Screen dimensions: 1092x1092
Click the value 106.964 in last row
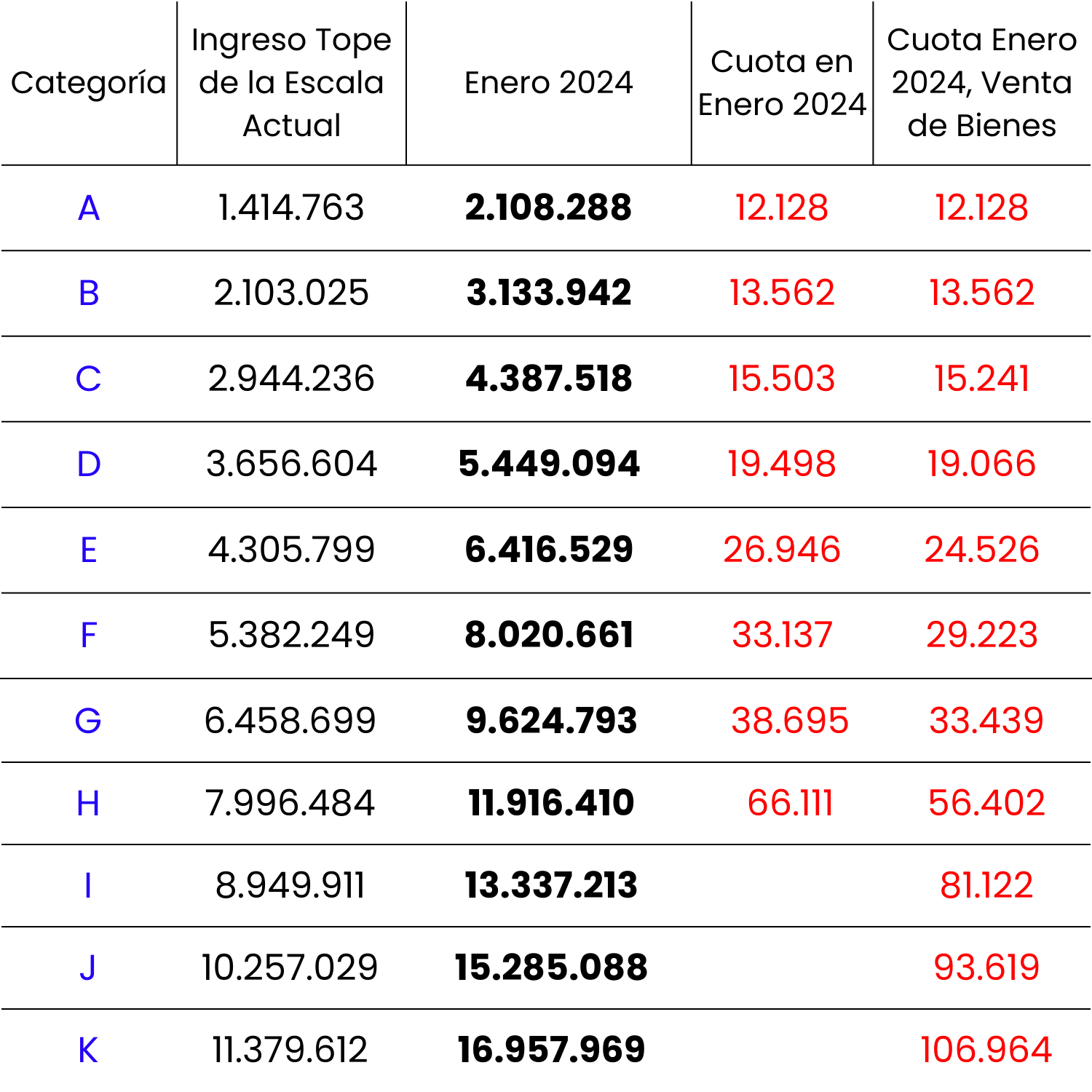point(986,1051)
